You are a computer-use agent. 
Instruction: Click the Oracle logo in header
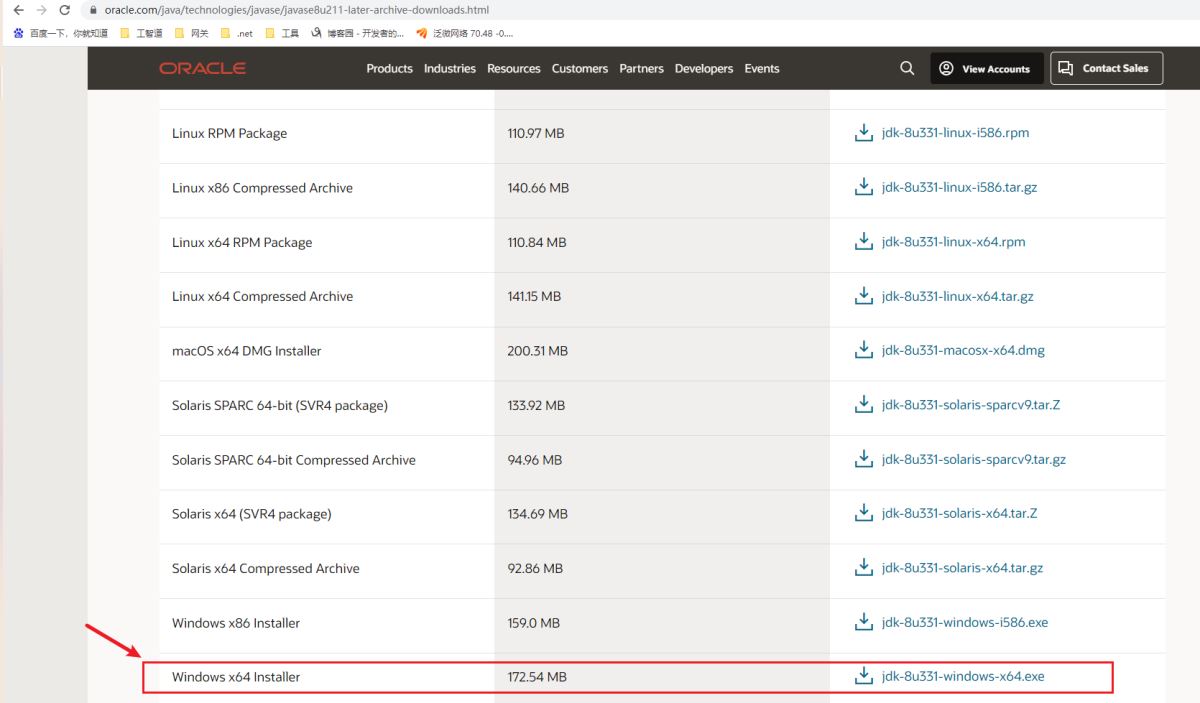pos(202,68)
